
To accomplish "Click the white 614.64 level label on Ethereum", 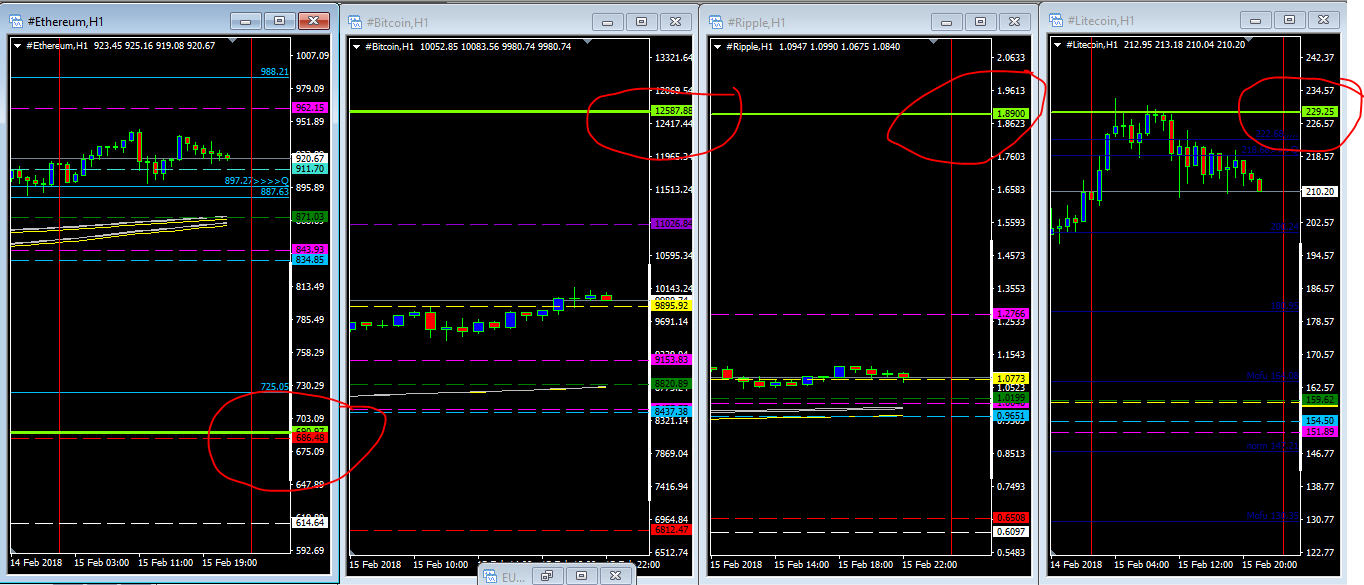I will 310,522.
